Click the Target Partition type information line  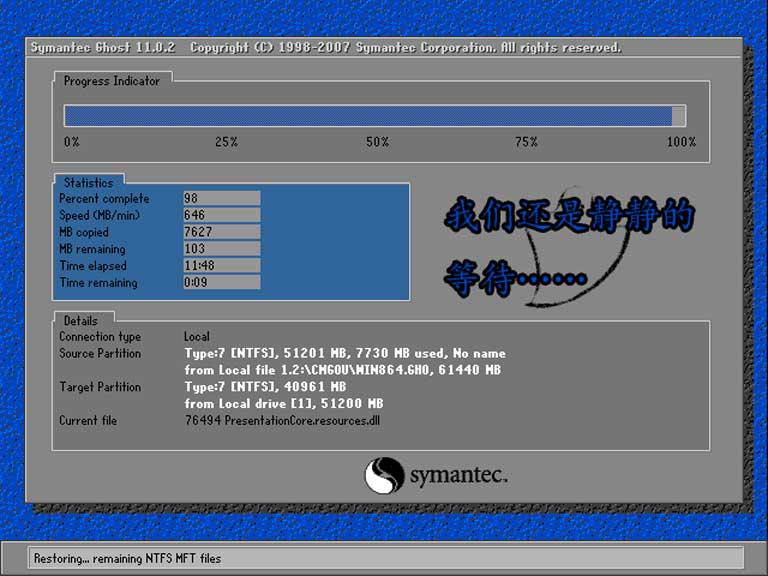pos(265,387)
